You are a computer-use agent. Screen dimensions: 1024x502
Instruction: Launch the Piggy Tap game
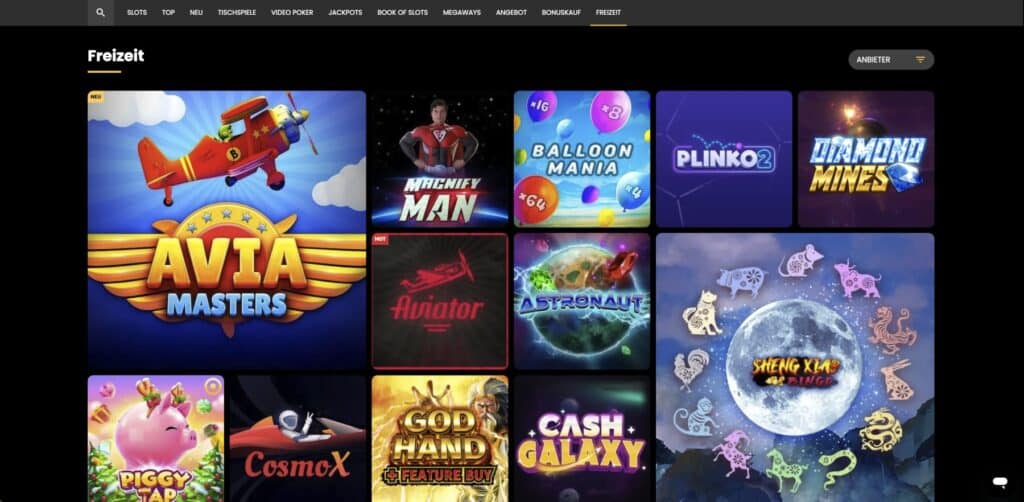pyautogui.click(x=156, y=439)
